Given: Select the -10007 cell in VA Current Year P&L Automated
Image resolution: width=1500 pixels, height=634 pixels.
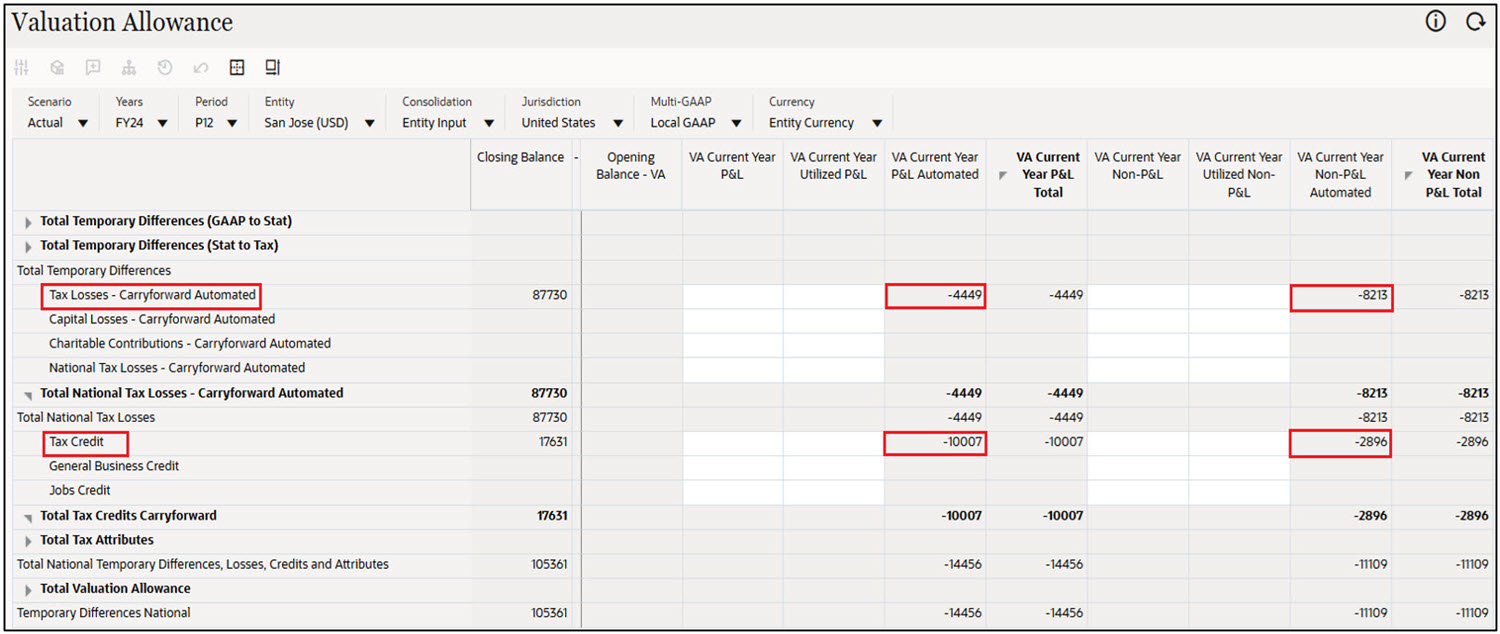Looking at the screenshot, I should click(935, 442).
